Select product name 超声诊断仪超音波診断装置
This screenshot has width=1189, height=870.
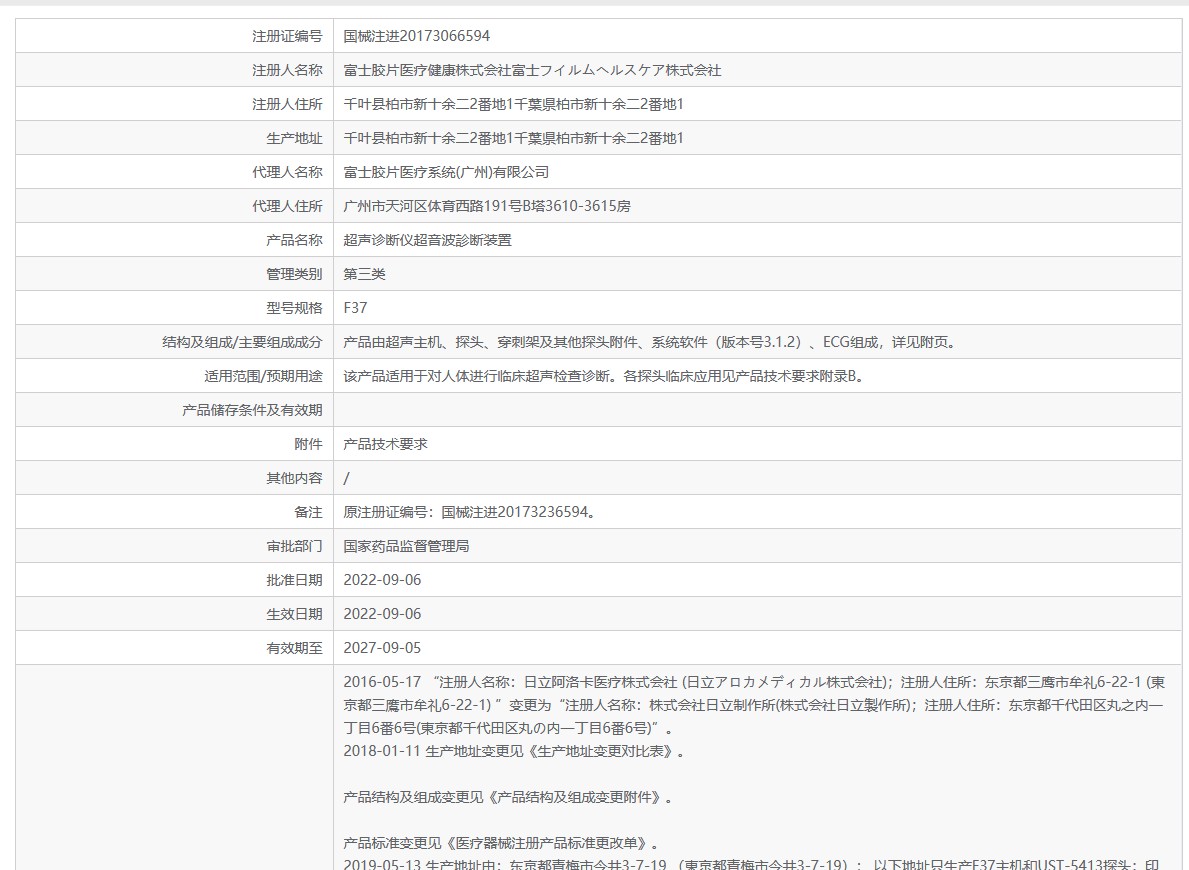tap(428, 240)
